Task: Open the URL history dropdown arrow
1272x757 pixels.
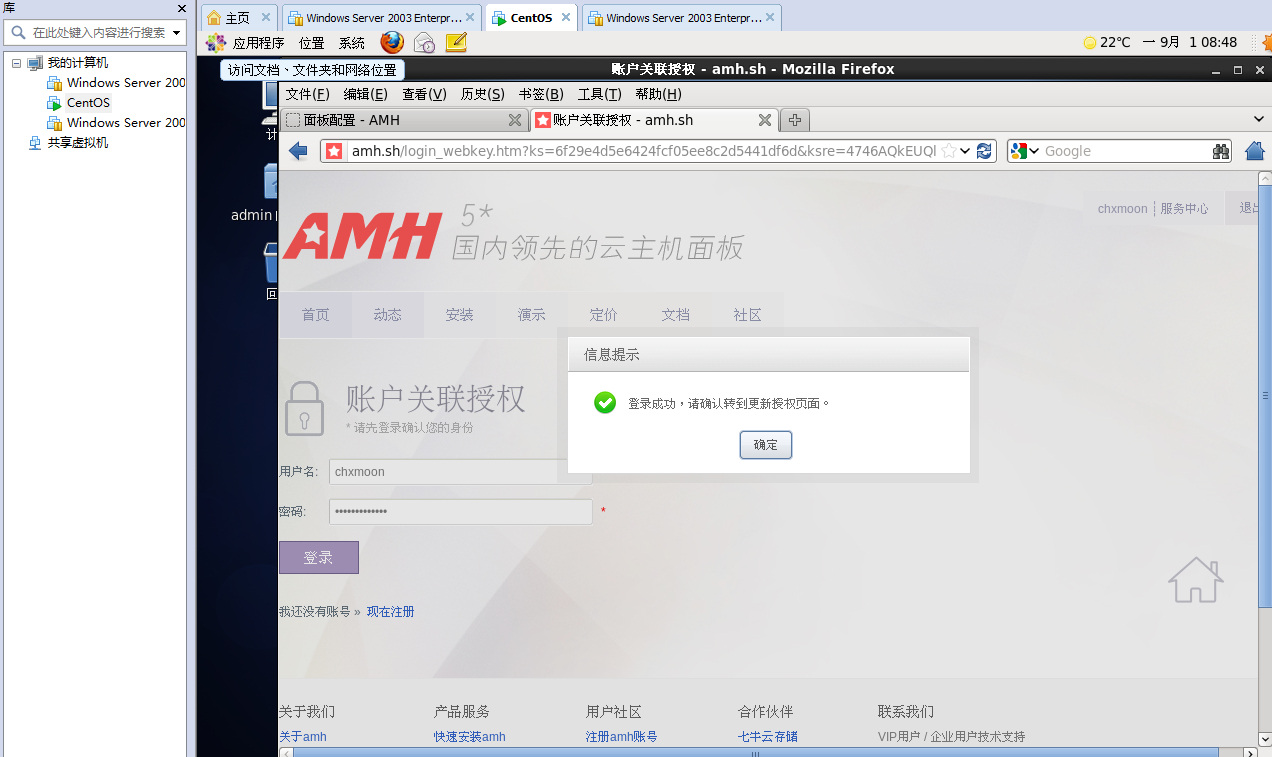Action: [x=965, y=151]
